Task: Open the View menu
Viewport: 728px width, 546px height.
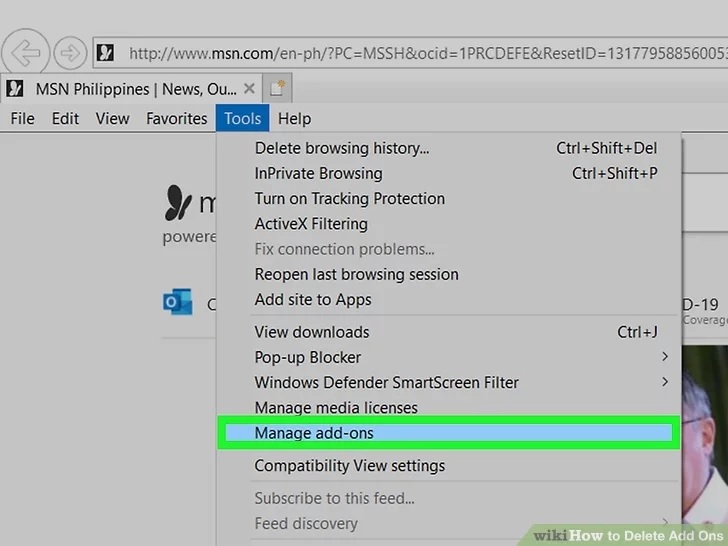Action: click(112, 119)
